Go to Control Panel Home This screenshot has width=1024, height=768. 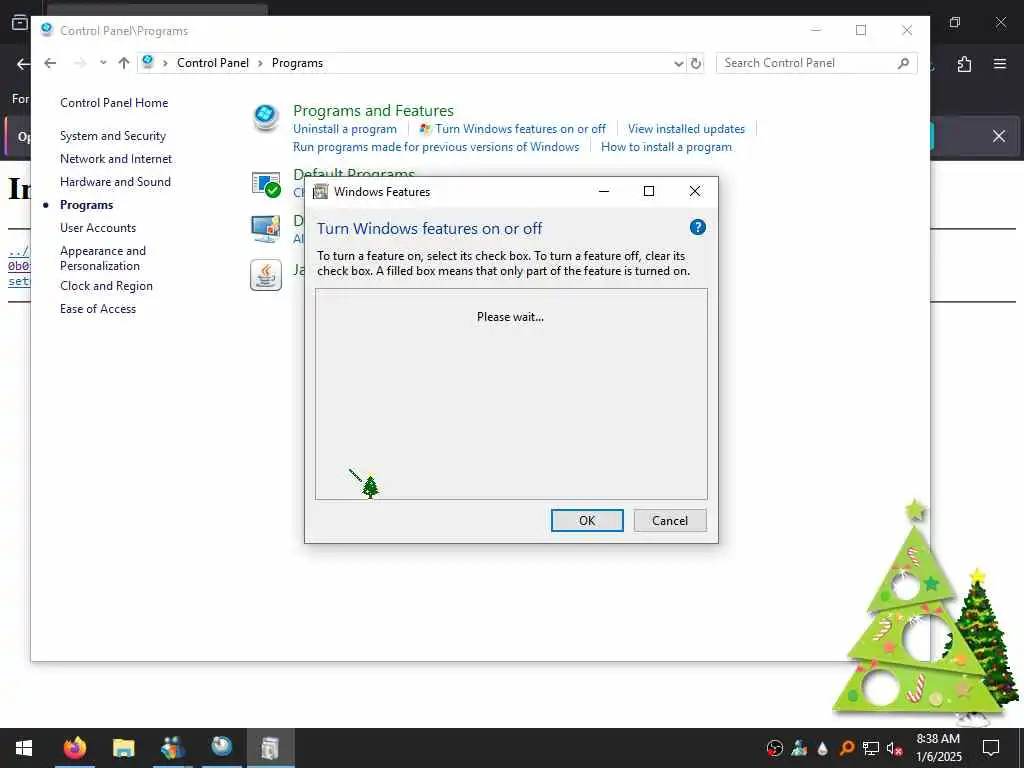[114, 103]
